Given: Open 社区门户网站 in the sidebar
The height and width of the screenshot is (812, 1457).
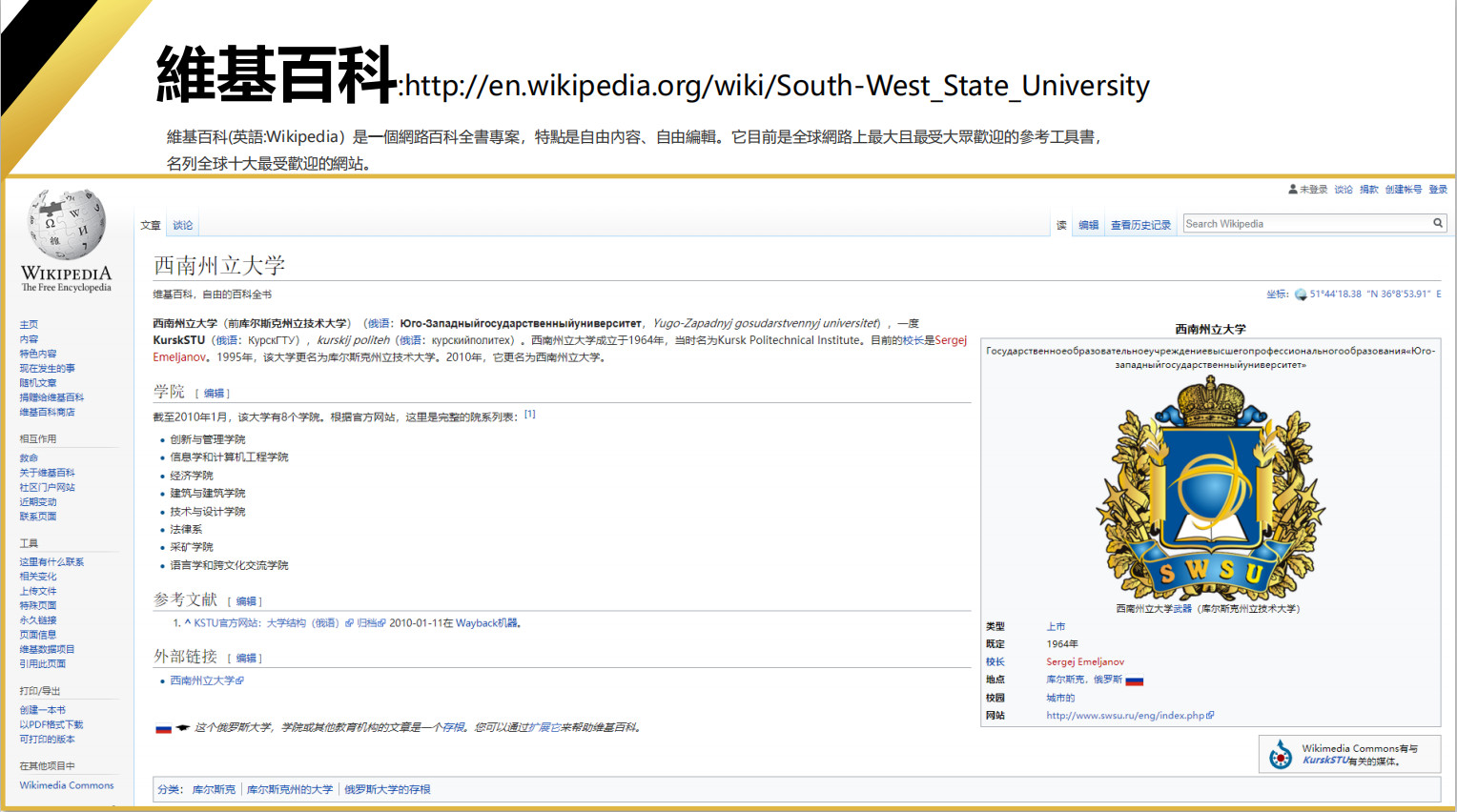Looking at the screenshot, I should (x=47, y=487).
